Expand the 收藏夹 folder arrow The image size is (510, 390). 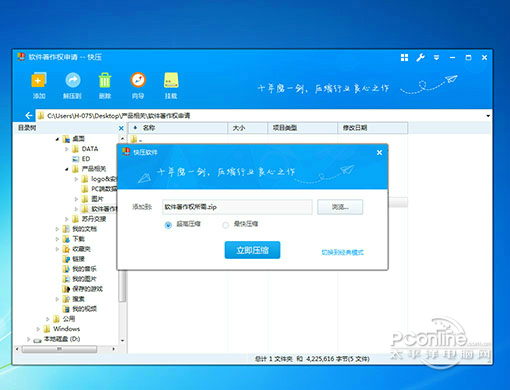(x=57, y=249)
